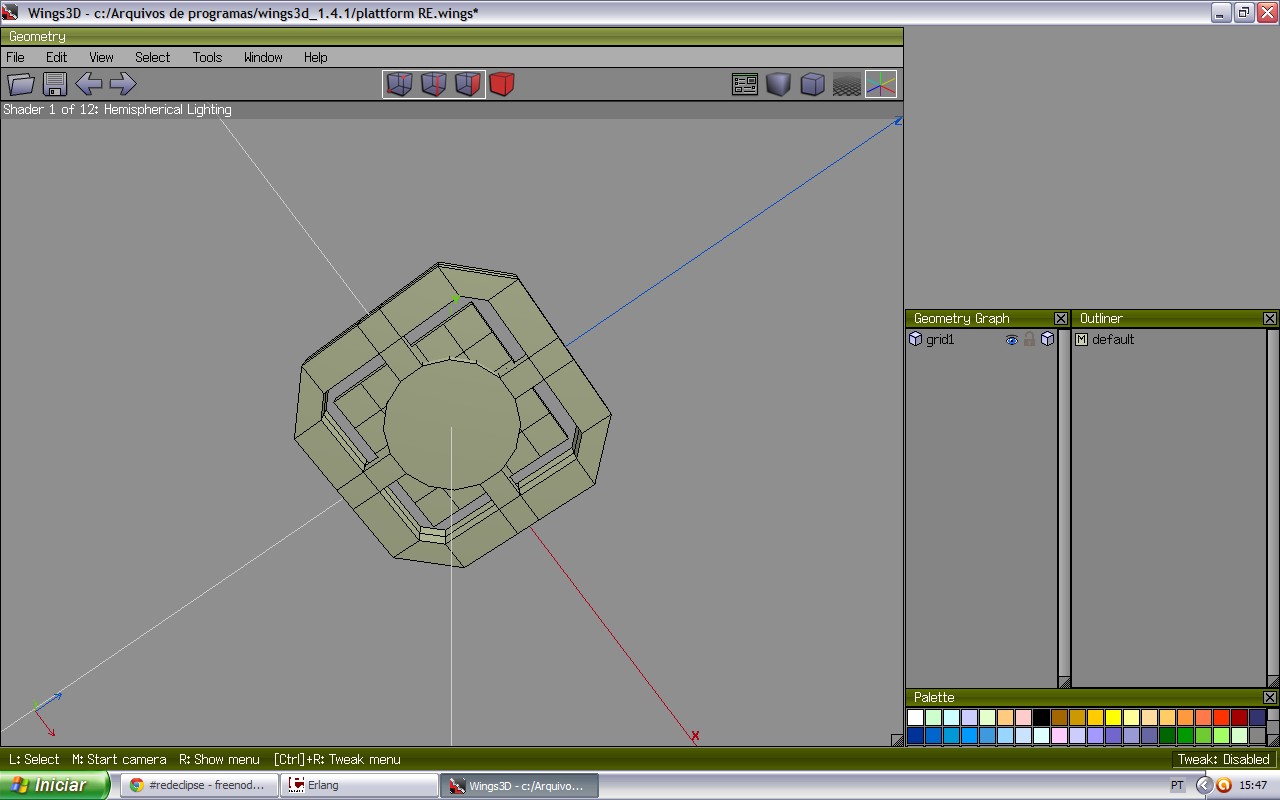Select the default material in Outliner
The width and height of the screenshot is (1280, 800).
pos(1112,340)
